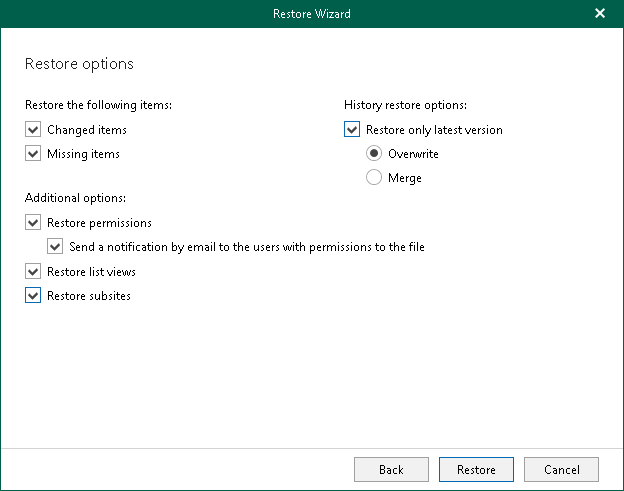Click the 'History restore options:' label
624x491 pixels.
point(406,104)
